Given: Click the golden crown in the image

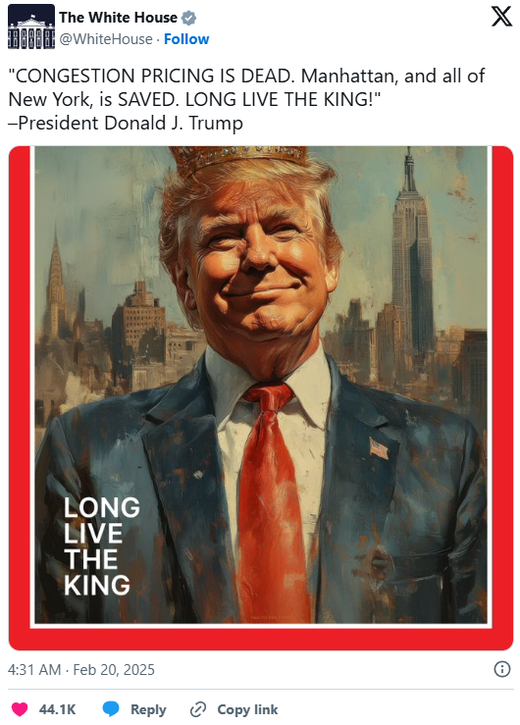Looking at the screenshot, I should pyautogui.click(x=239, y=160).
